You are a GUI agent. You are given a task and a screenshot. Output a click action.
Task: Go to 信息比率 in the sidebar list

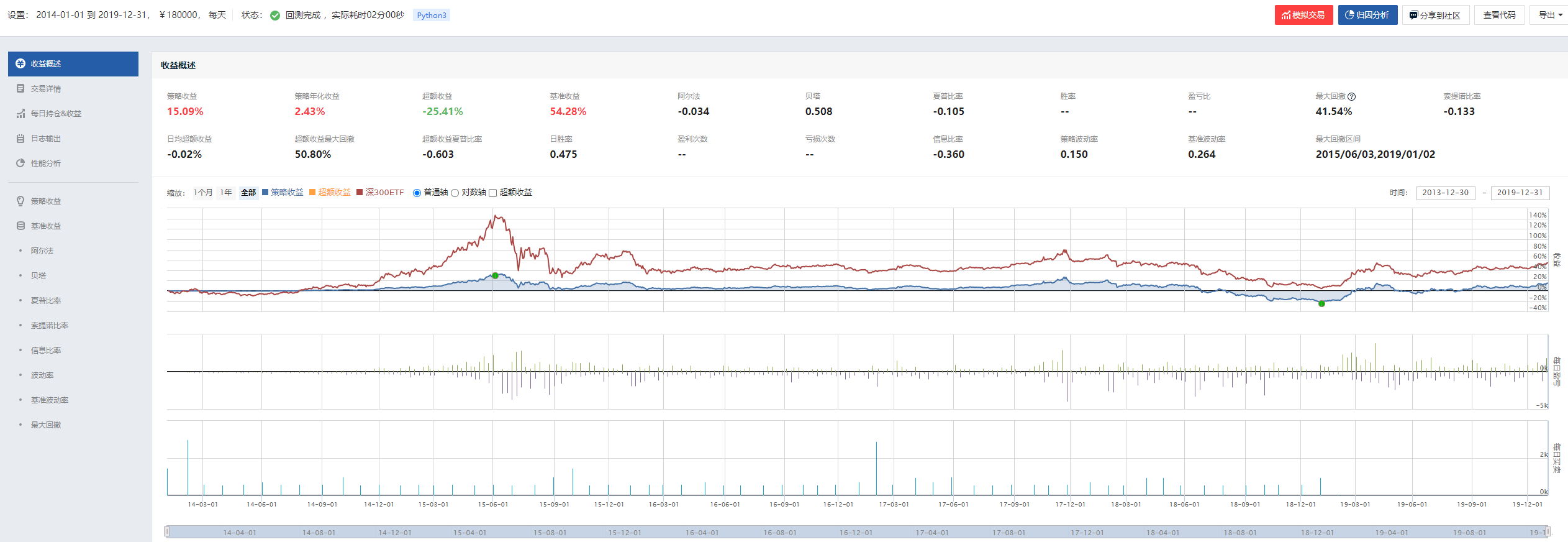(46, 351)
